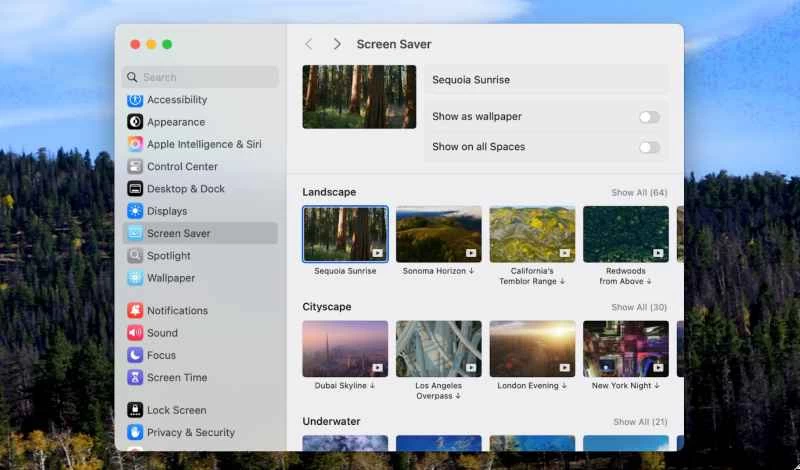Viewport: 800px width, 470px height.
Task: Open Control Center settings icon
Action: pos(135,167)
